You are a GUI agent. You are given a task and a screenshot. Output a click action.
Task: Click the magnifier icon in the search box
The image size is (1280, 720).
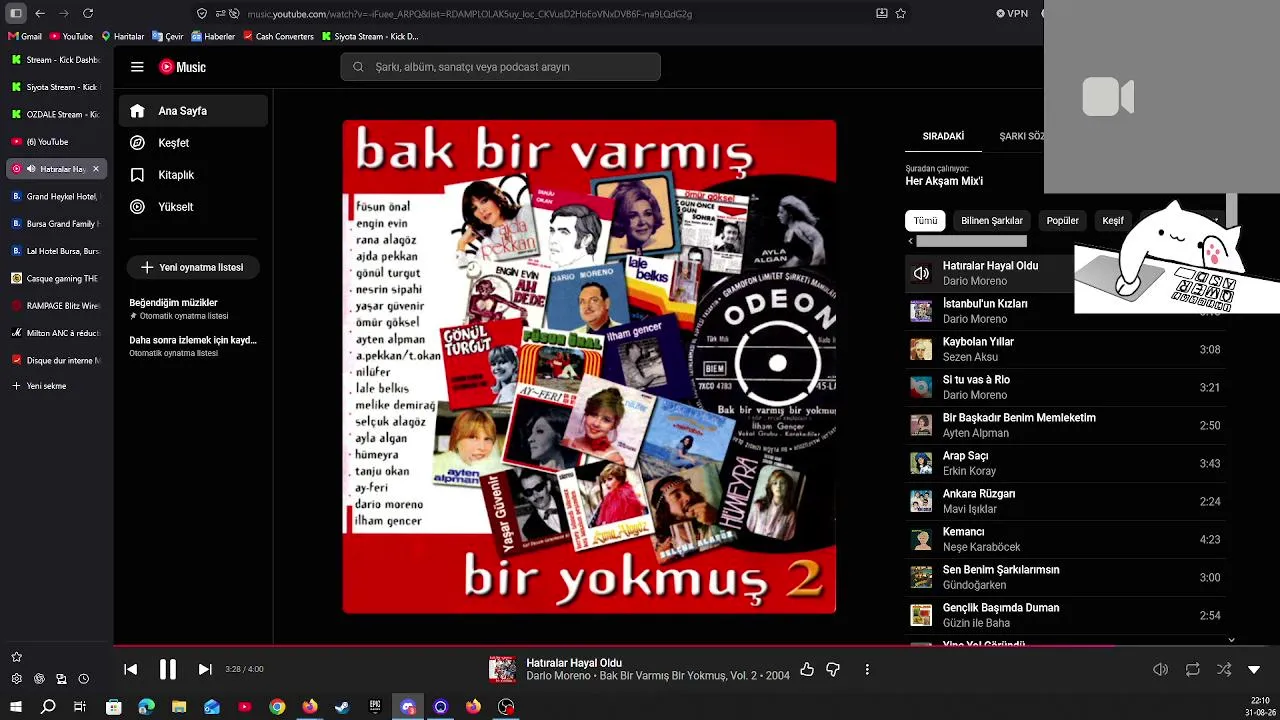(358, 67)
